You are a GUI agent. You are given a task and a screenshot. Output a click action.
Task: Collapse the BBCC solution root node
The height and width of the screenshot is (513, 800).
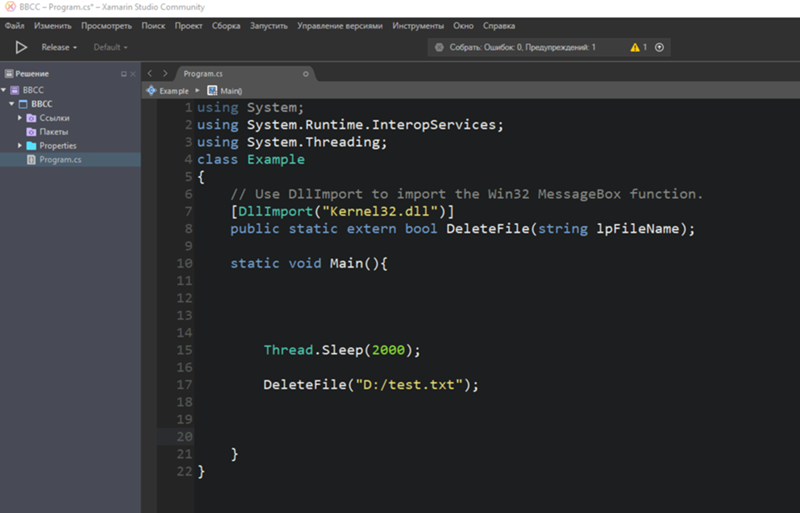[4, 90]
